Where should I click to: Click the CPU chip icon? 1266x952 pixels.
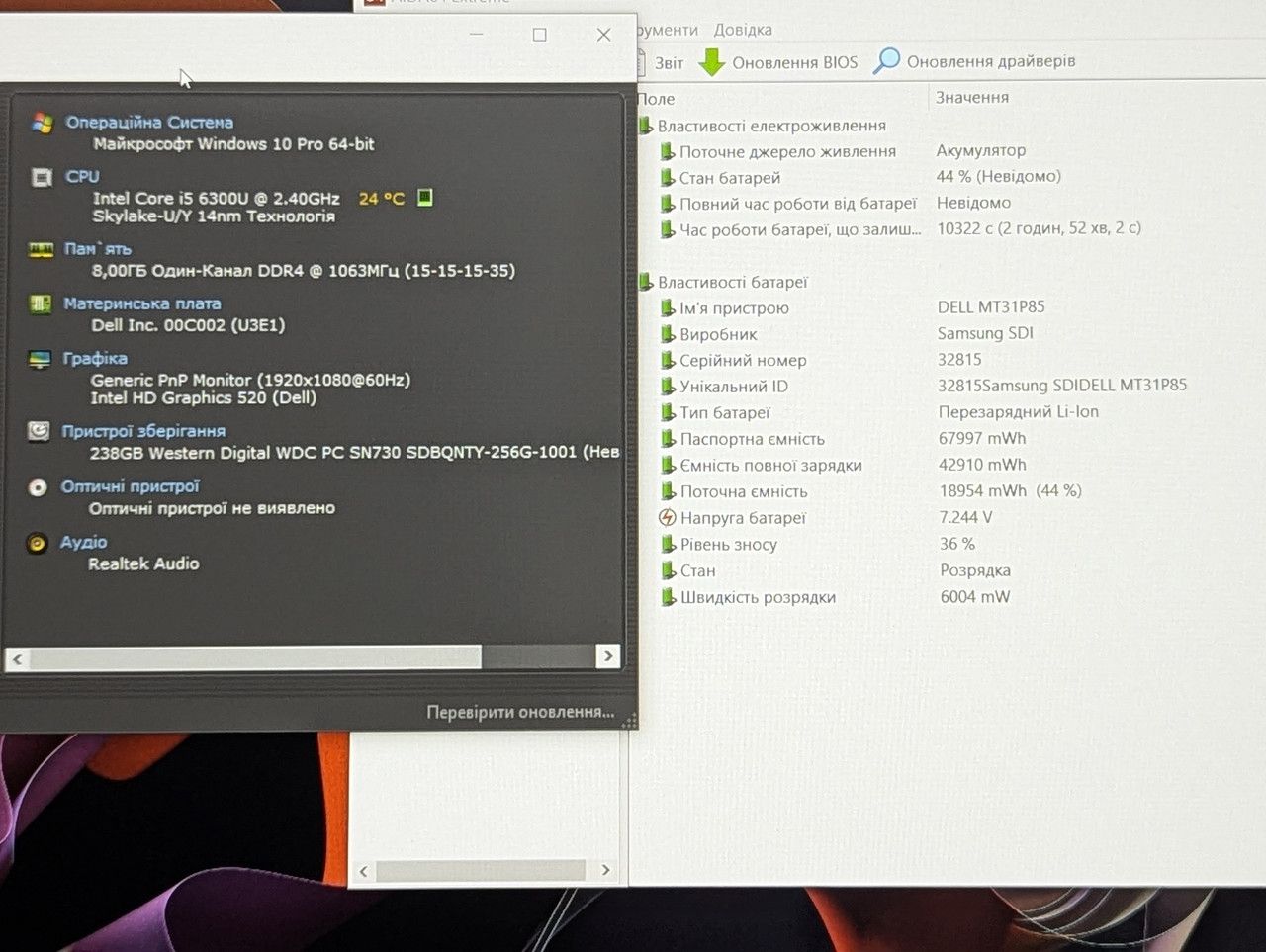pos(42,178)
